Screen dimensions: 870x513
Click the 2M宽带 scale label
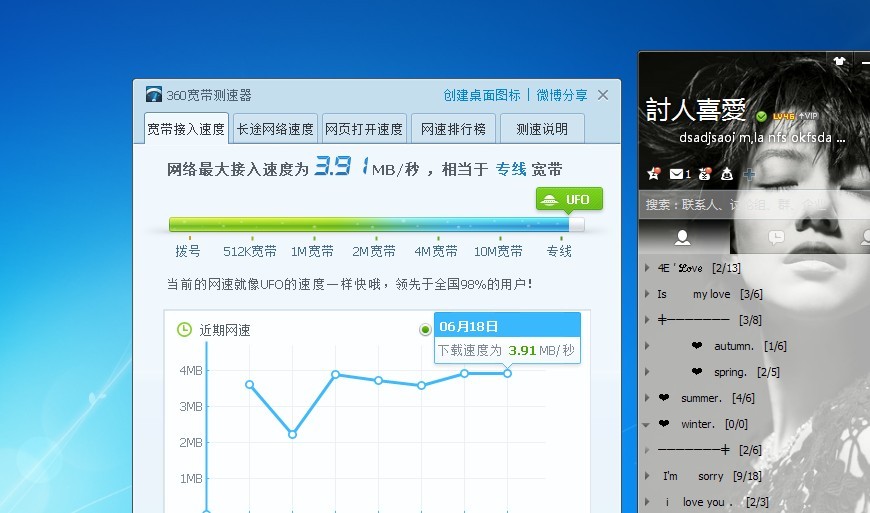coord(374,251)
